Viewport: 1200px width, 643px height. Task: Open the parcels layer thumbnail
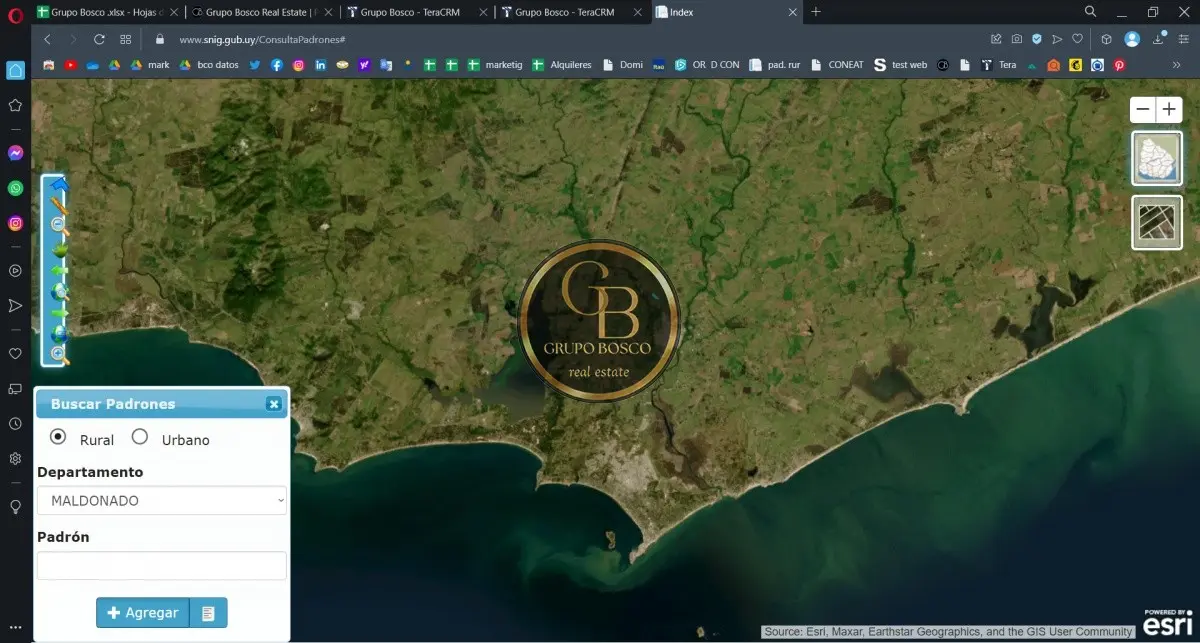1157,222
